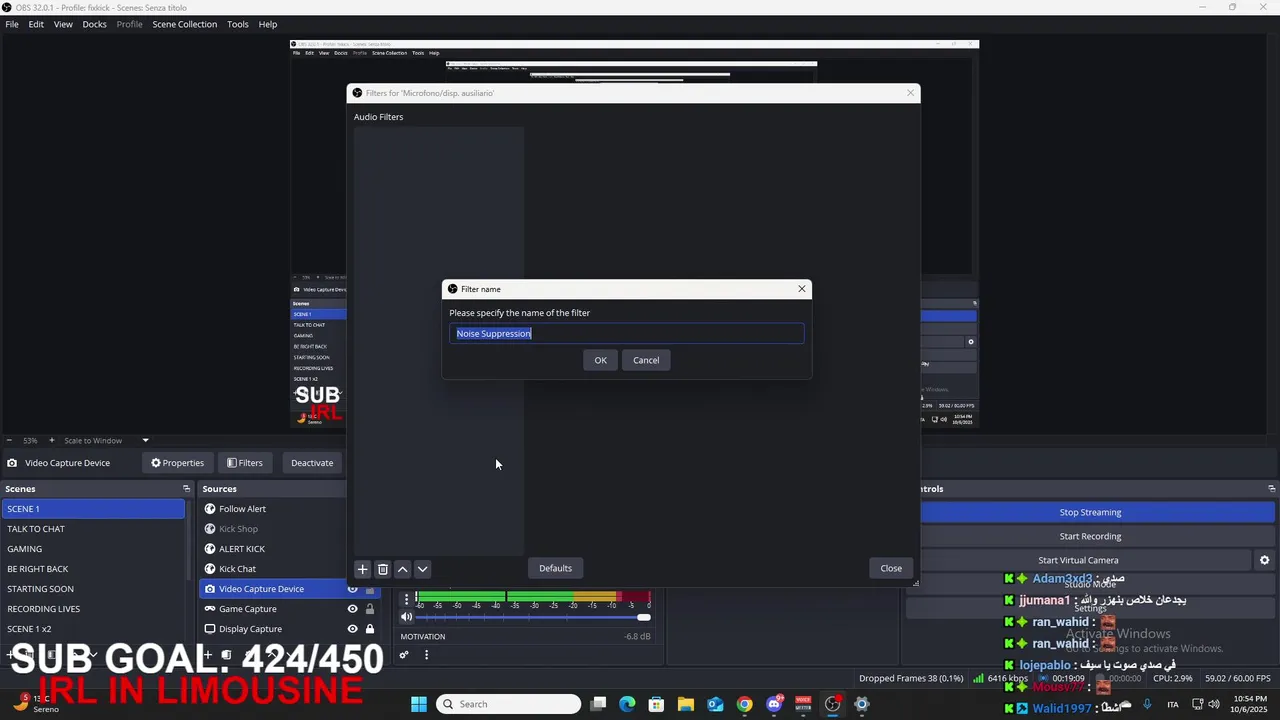This screenshot has width=1280, height=720.
Task: Open the Docks menu
Action: click(94, 24)
